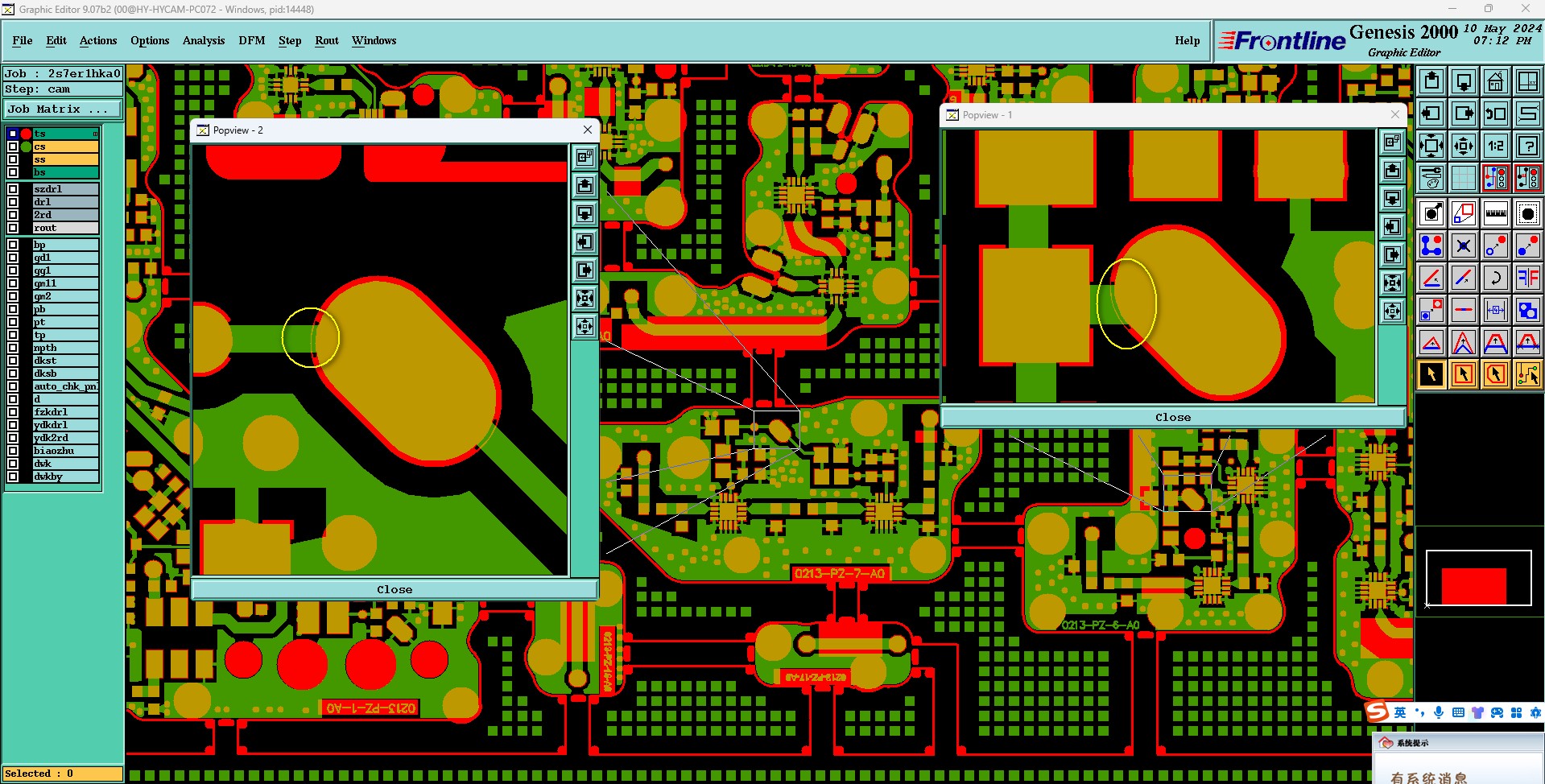Click the question mark help icon
This screenshot has width=1545, height=784.
[x=1528, y=146]
